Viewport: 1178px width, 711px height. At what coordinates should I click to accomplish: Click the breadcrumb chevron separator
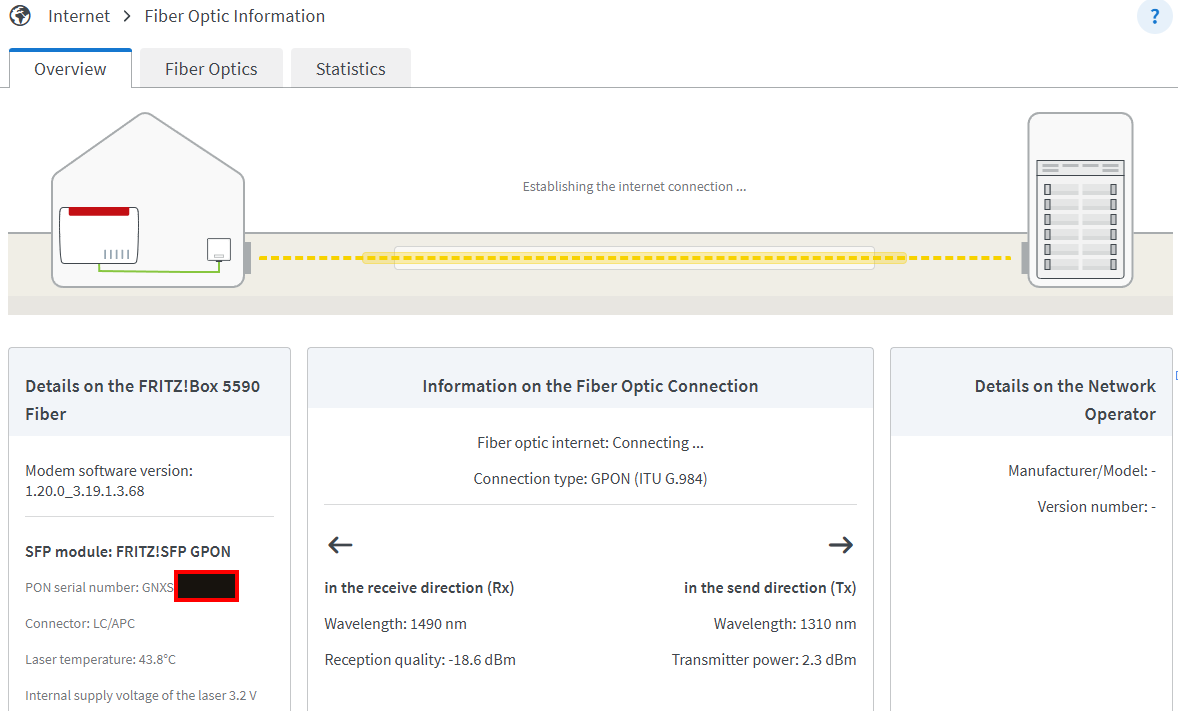(x=127, y=16)
